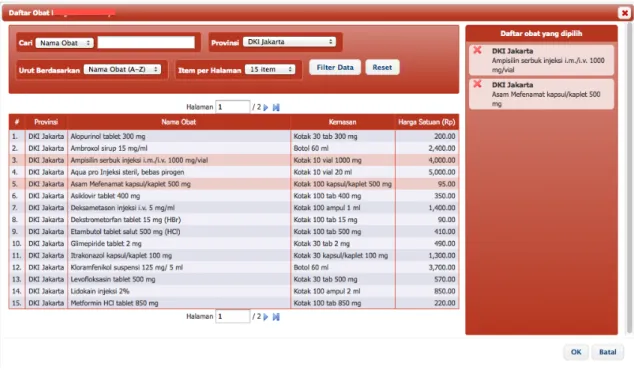The width and height of the screenshot is (634, 370).
Task: Click the dialog's vertical scrollbar
Action: coord(629,178)
